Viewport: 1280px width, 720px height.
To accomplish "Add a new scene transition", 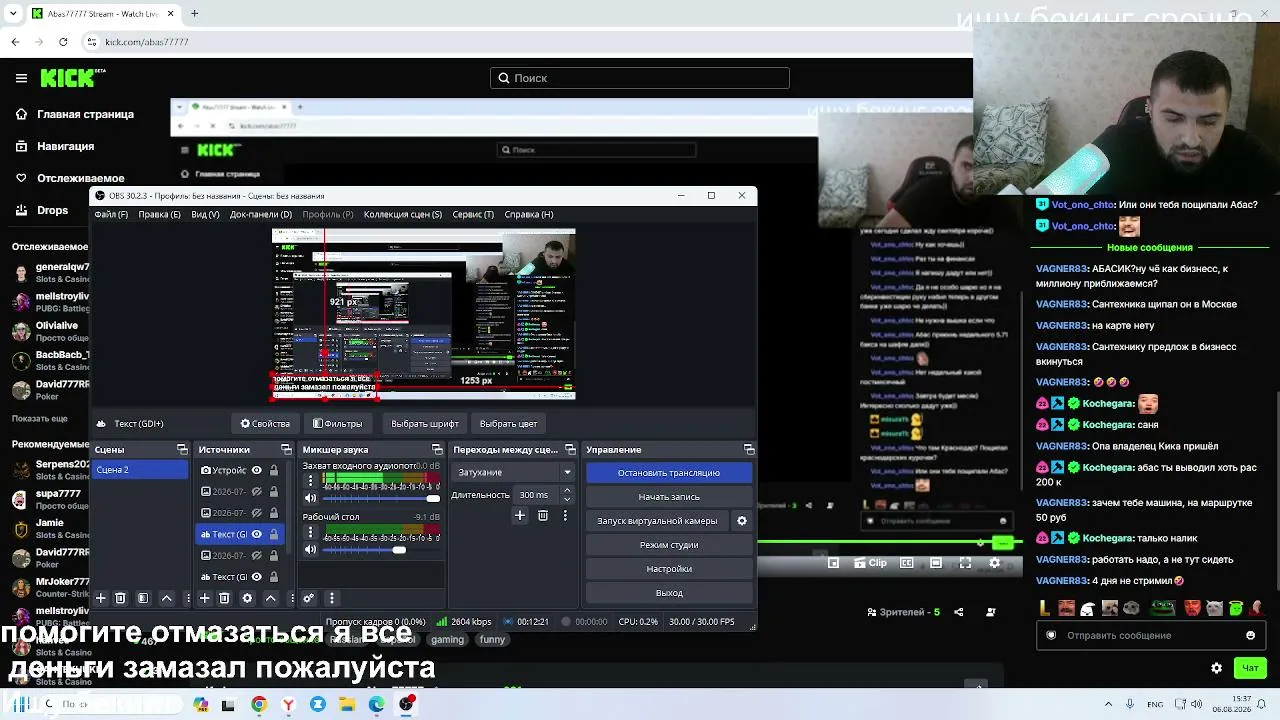I will (x=520, y=515).
